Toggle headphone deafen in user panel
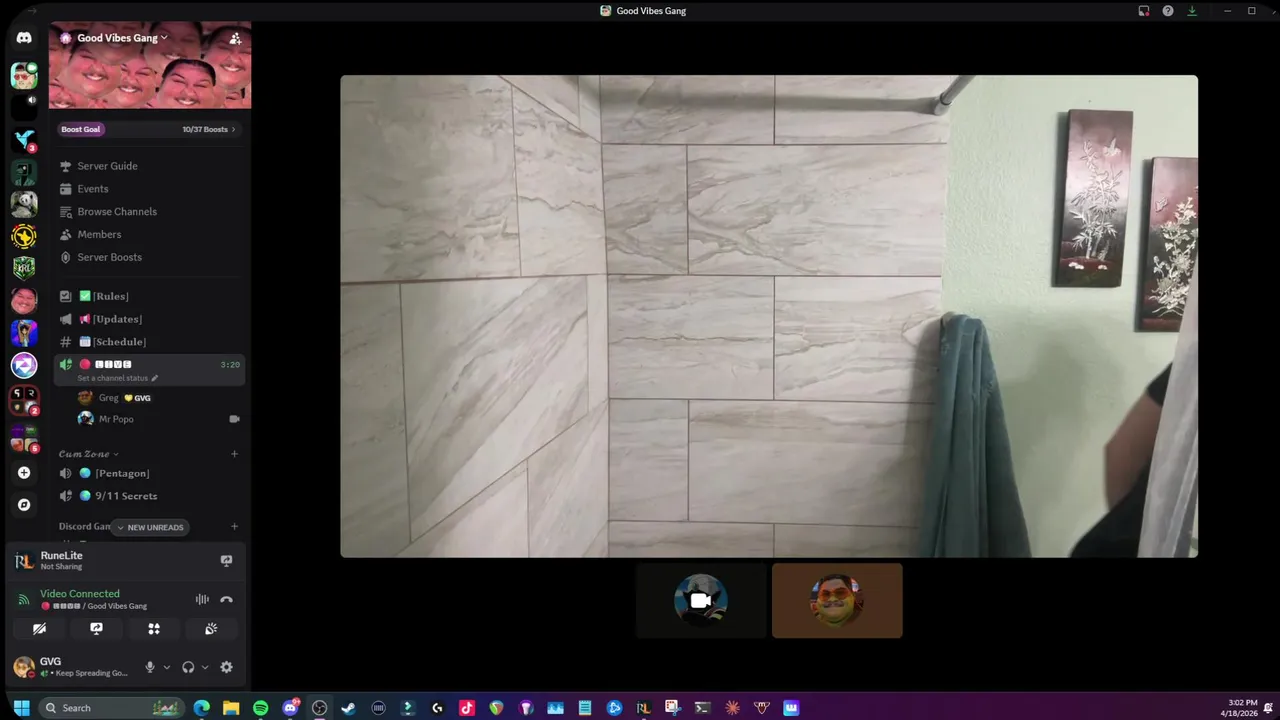The image size is (1280, 720). [x=188, y=667]
